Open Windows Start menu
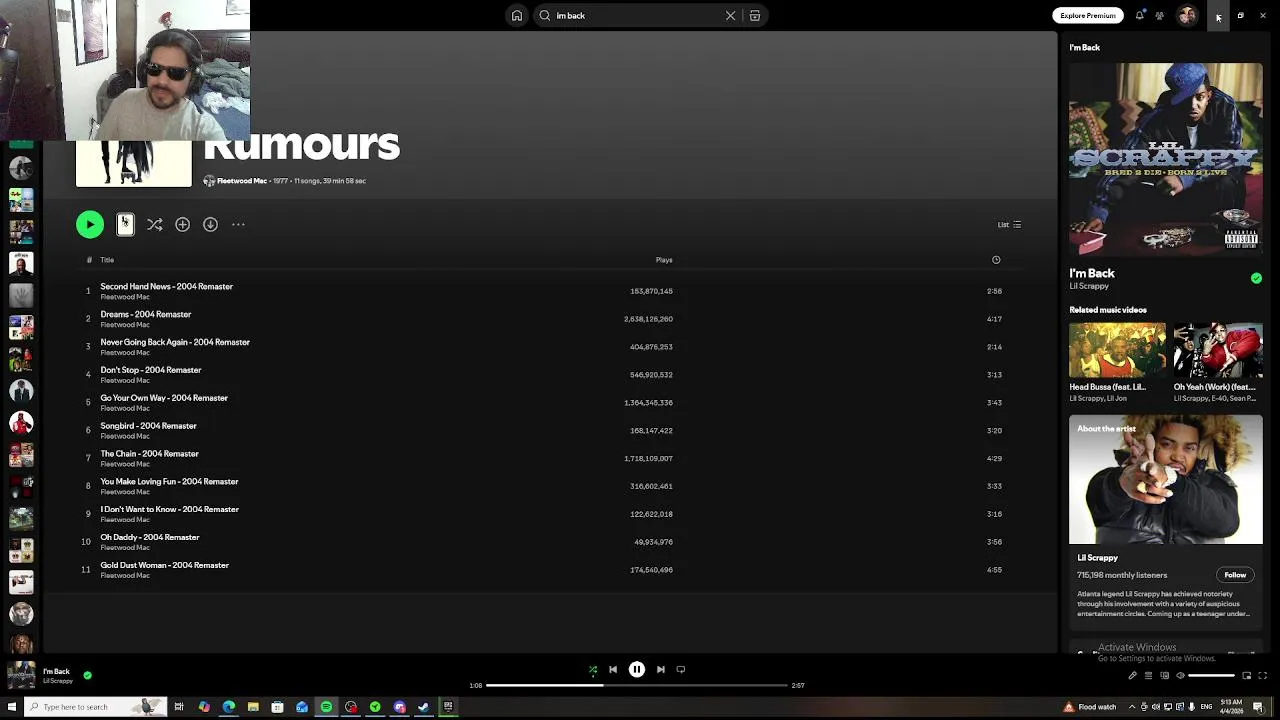The height and width of the screenshot is (720, 1280). 12,707
